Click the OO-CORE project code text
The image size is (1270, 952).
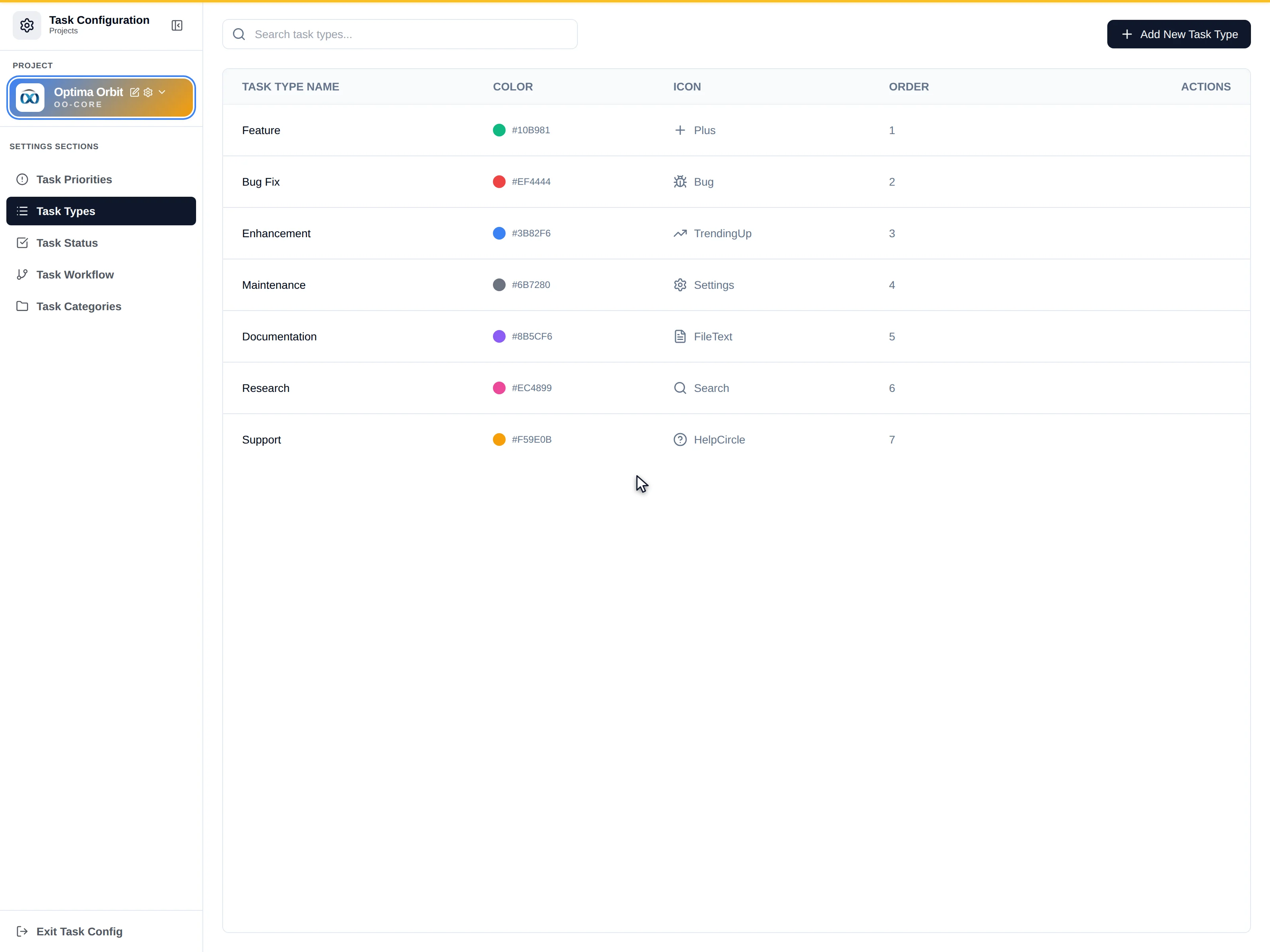[78, 104]
